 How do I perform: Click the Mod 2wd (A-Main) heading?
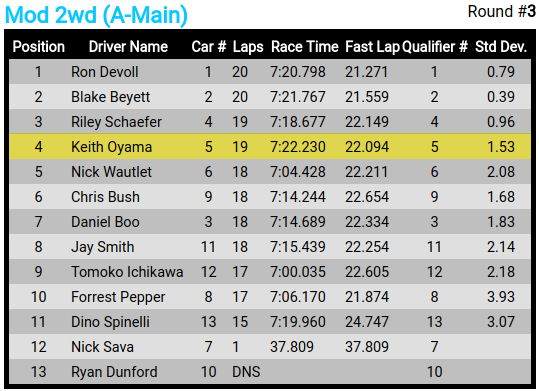coord(96,15)
